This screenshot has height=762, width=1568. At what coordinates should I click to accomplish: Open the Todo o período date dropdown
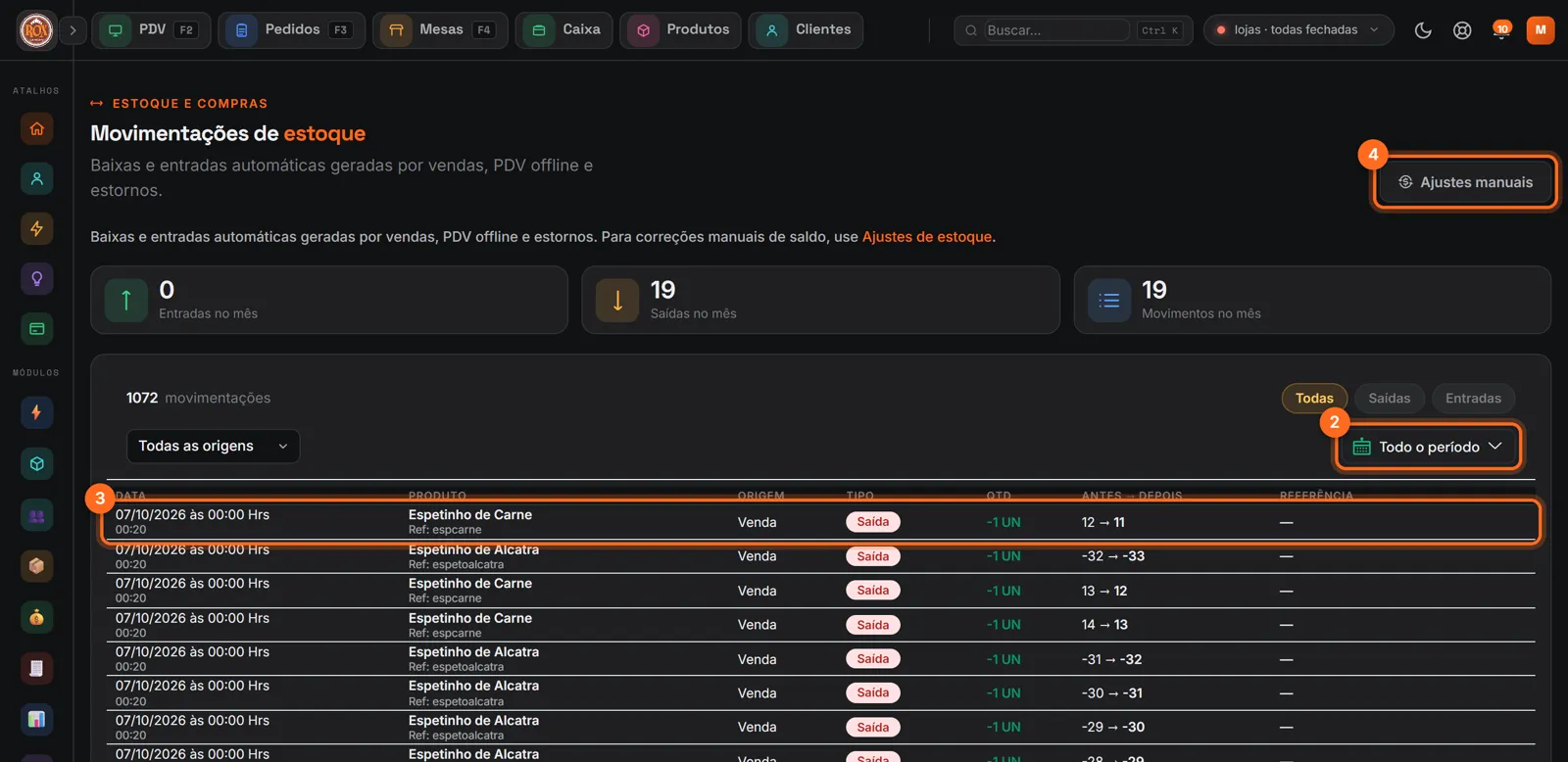(x=1428, y=448)
